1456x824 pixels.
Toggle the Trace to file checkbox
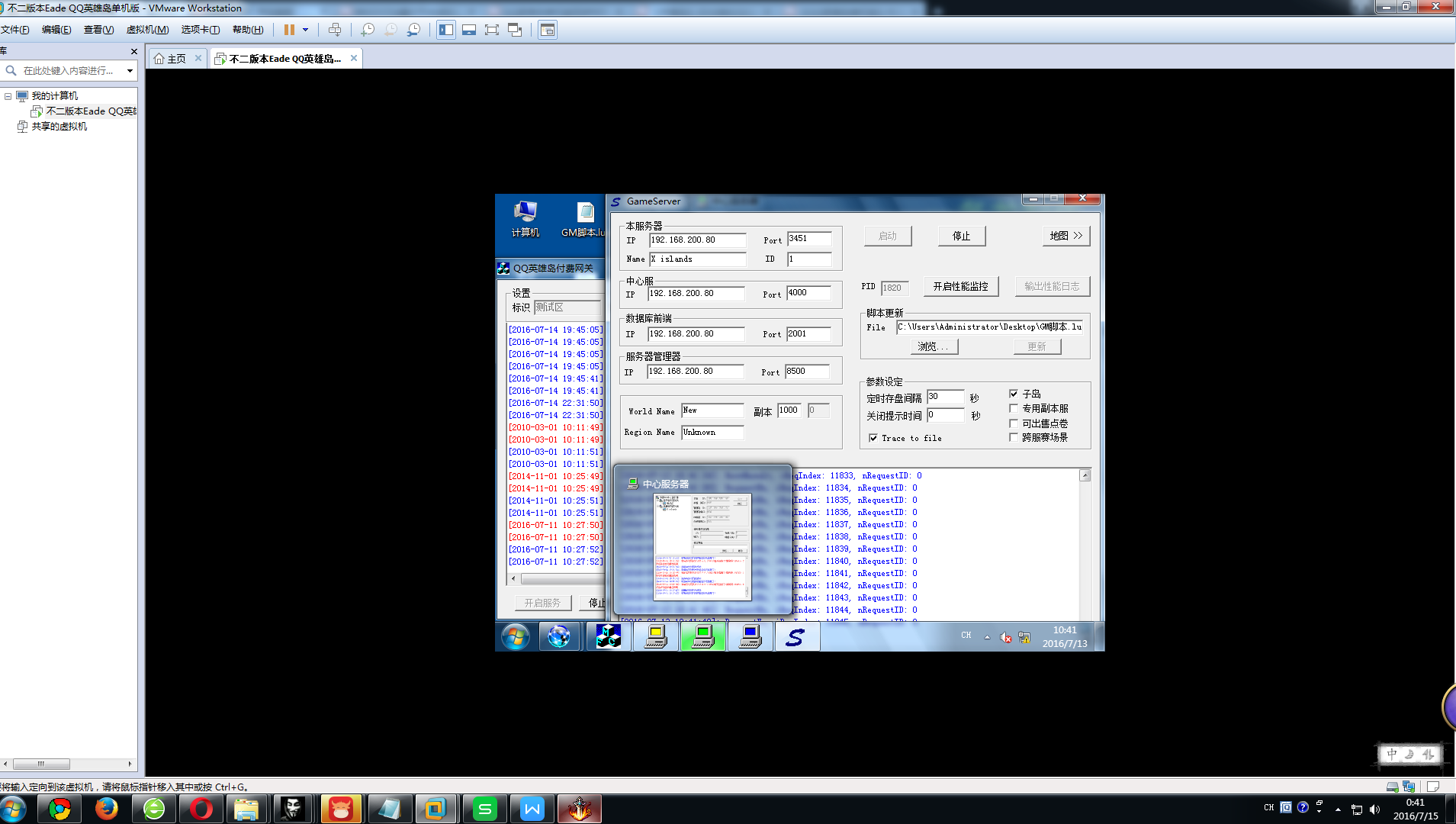click(x=873, y=438)
